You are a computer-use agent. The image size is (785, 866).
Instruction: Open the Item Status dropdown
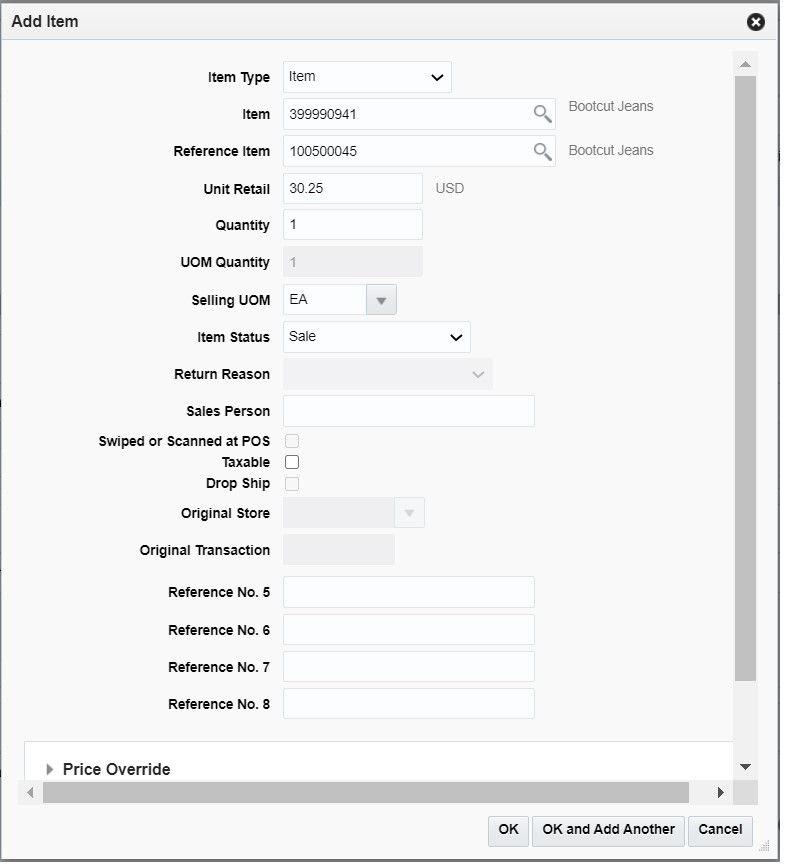[376, 337]
